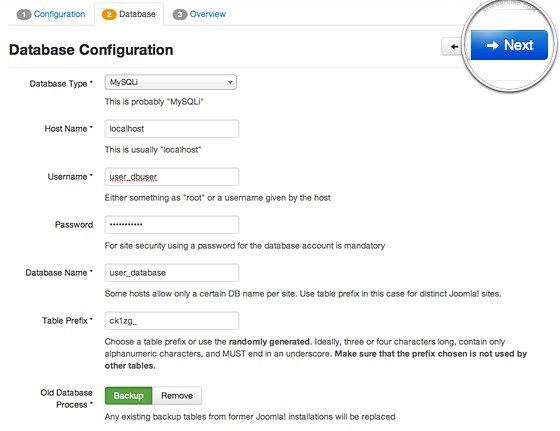The height and width of the screenshot is (431, 560).
Task: Select the Database step tab
Action: (x=129, y=14)
